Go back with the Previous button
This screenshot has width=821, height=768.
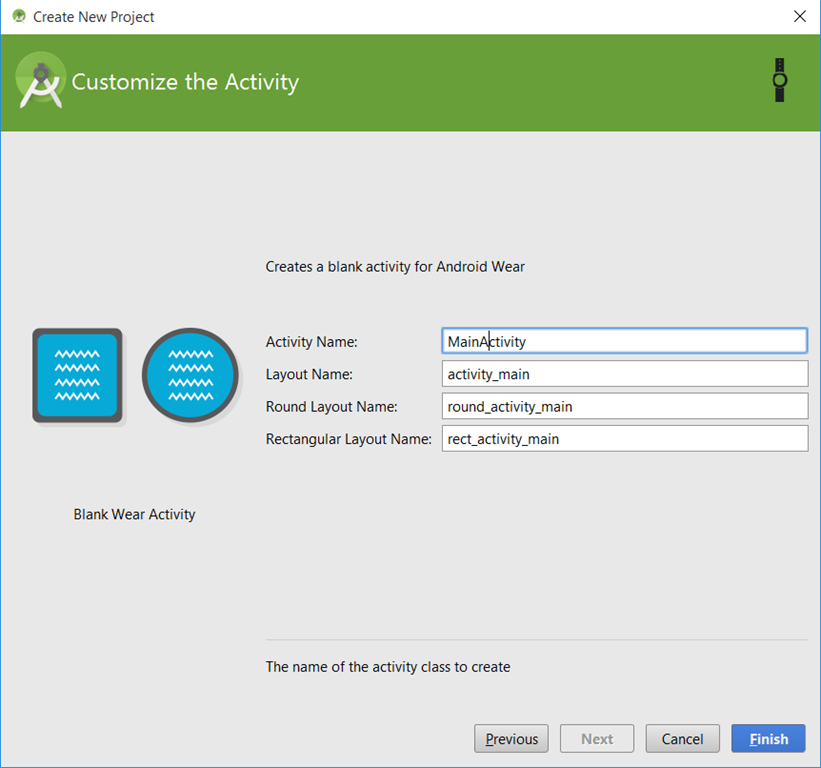511,739
